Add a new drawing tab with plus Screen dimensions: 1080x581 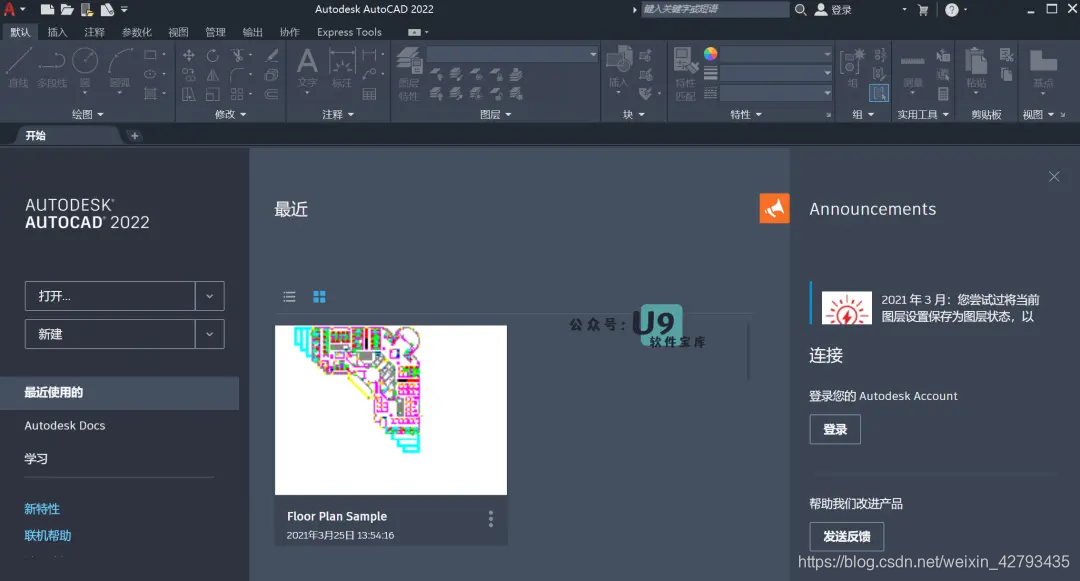click(134, 136)
